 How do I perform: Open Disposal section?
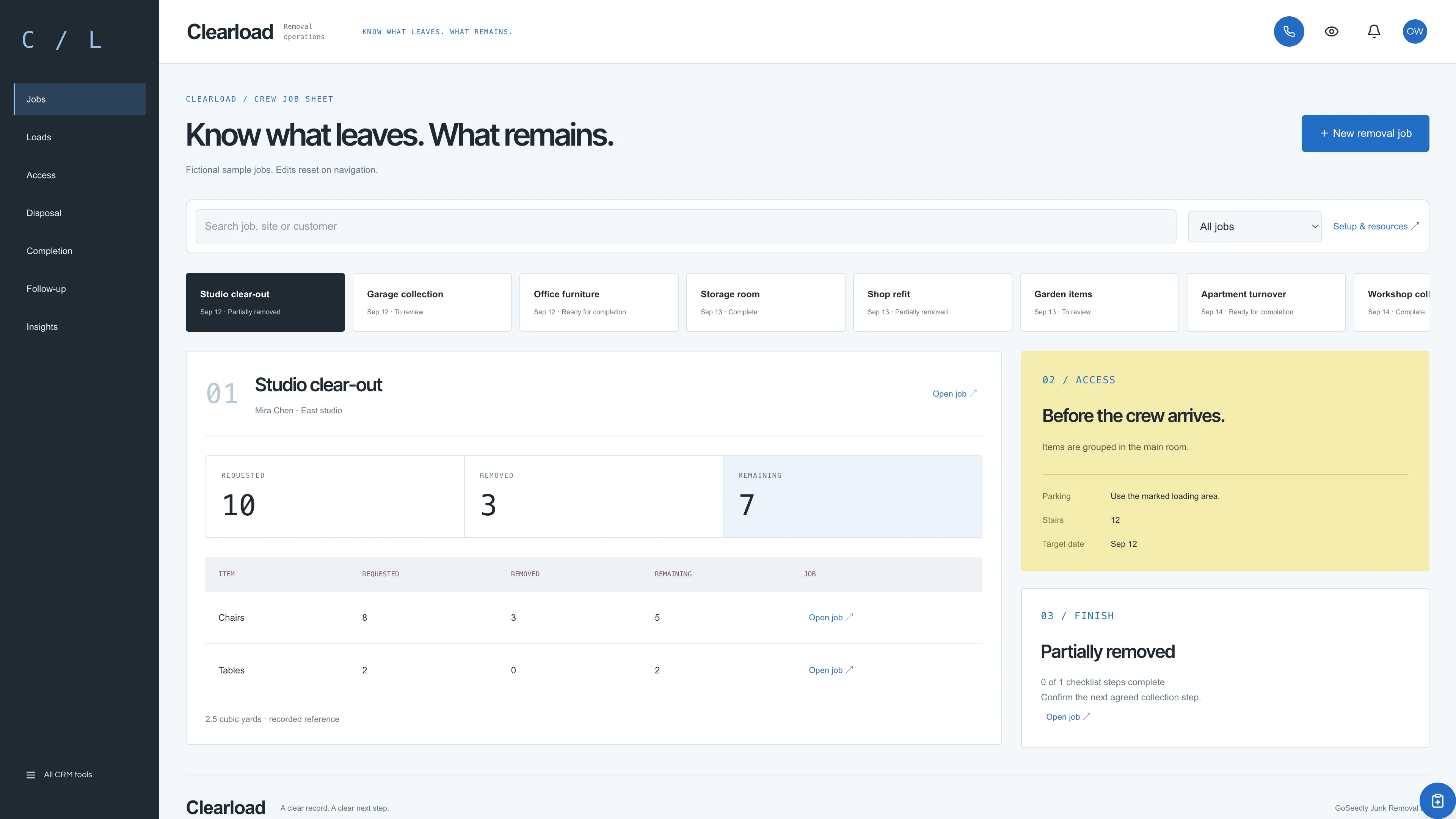(80, 213)
